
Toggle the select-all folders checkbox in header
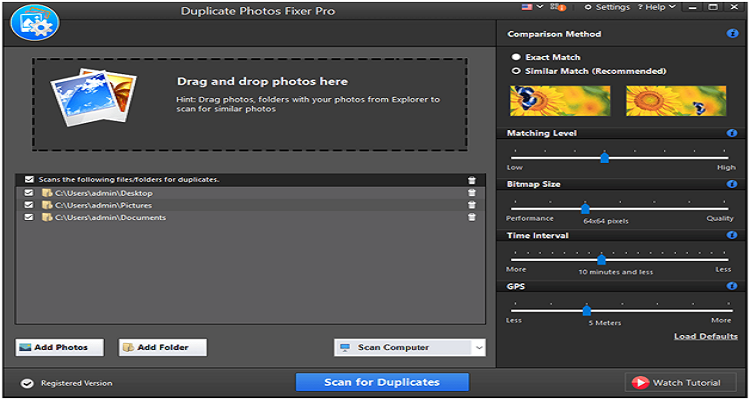click(29, 180)
